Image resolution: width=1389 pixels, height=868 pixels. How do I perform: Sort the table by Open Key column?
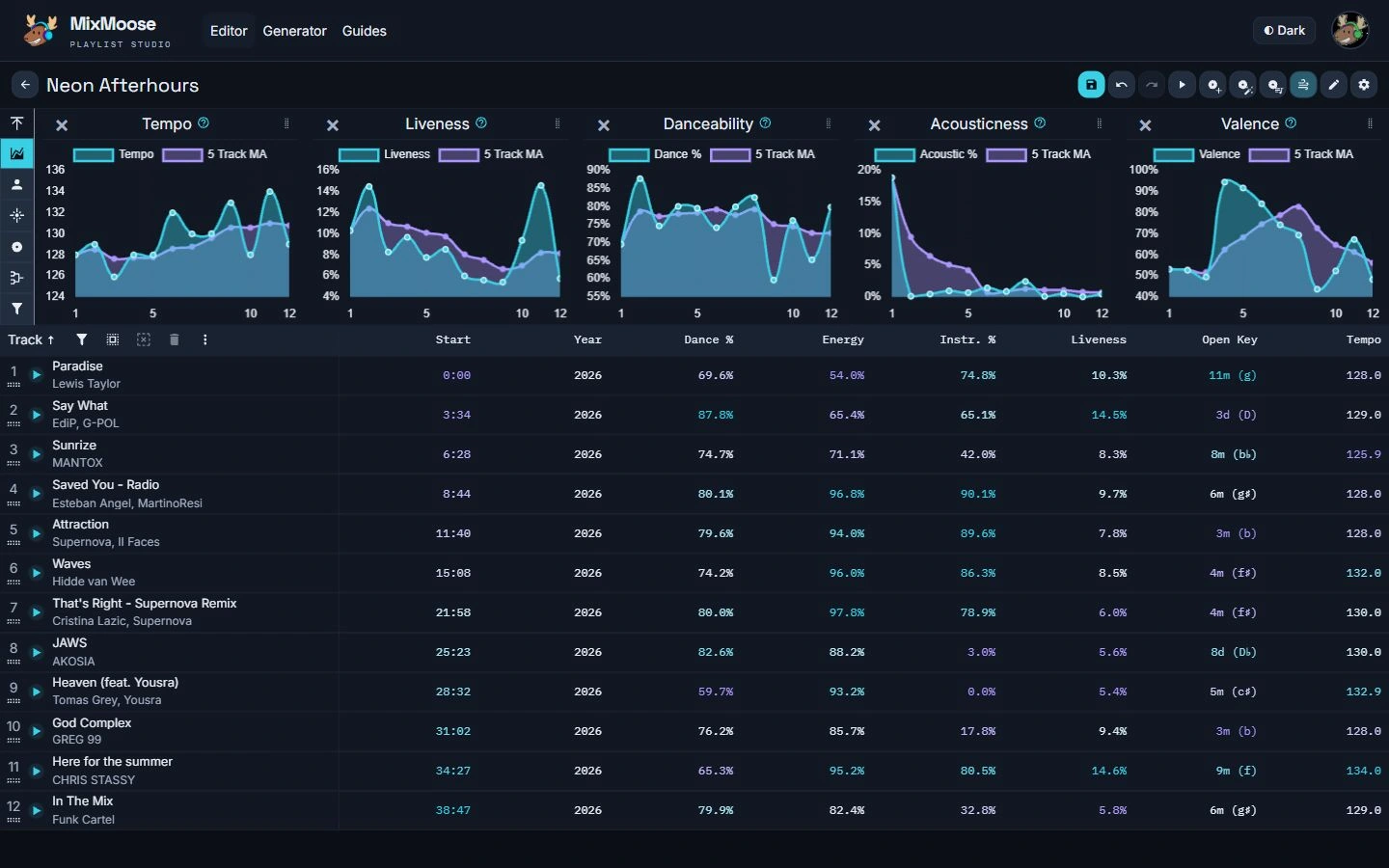[x=1230, y=339]
